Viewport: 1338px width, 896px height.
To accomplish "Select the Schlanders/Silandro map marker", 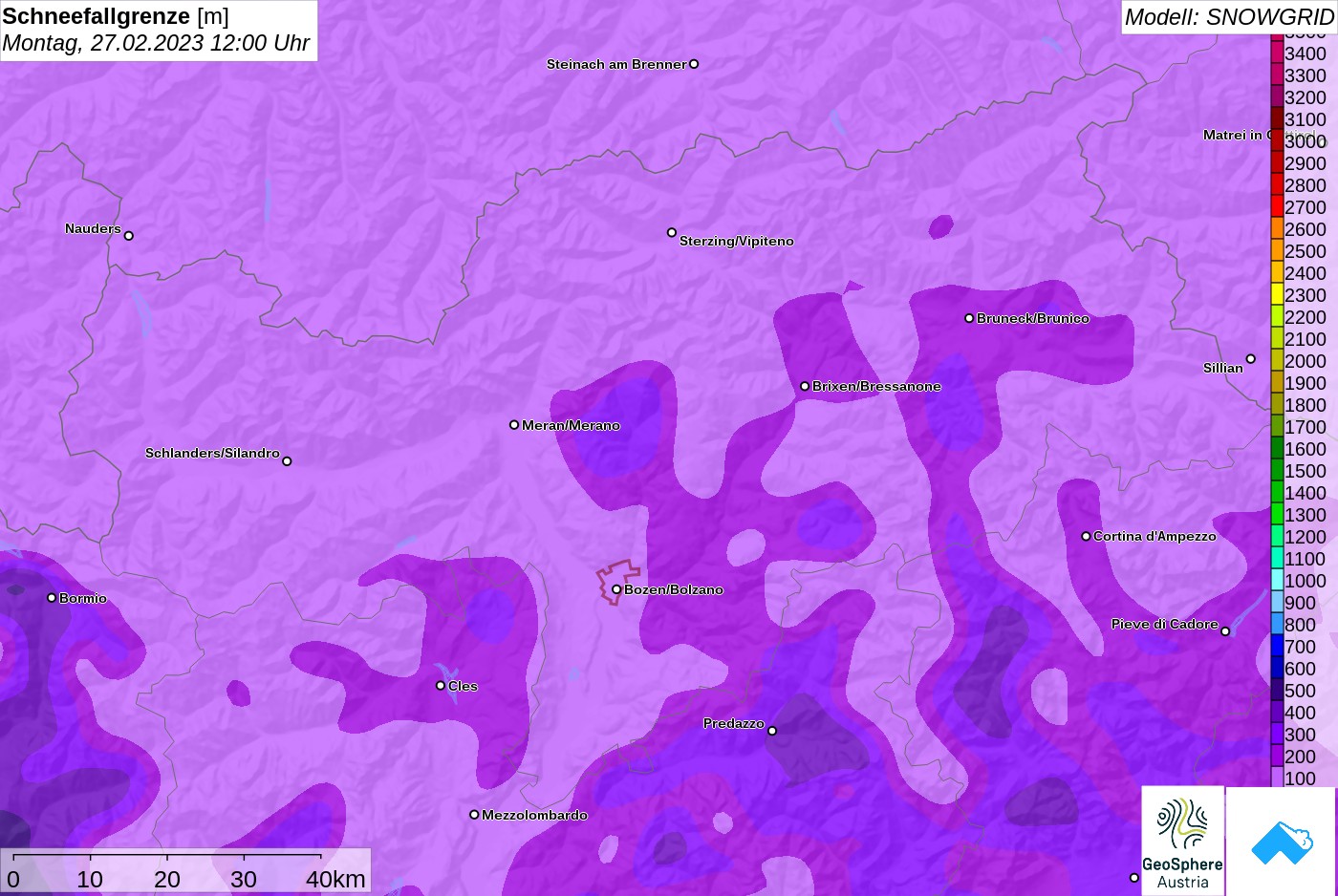I will [287, 461].
